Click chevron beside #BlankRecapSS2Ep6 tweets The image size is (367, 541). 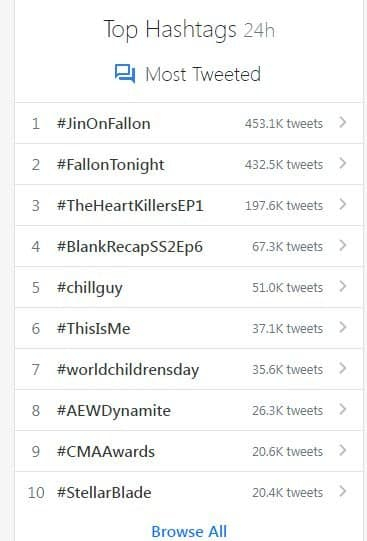pos(343,246)
